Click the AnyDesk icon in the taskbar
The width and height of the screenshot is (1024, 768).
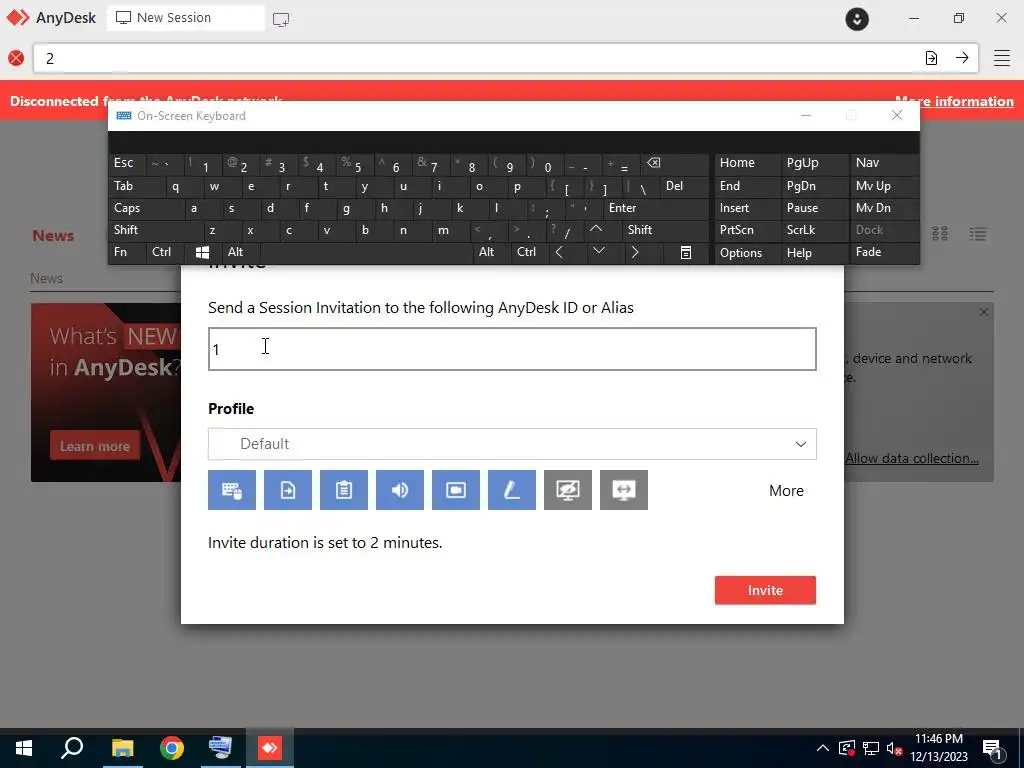(x=270, y=748)
